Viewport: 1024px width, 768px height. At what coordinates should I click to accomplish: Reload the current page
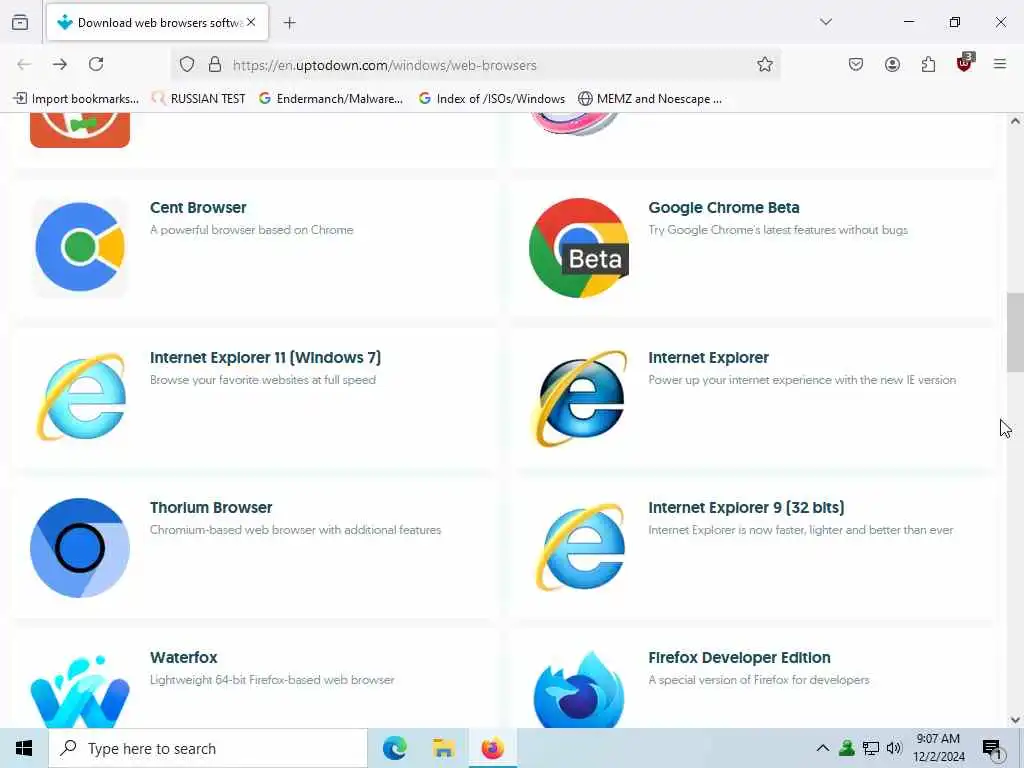coord(96,64)
